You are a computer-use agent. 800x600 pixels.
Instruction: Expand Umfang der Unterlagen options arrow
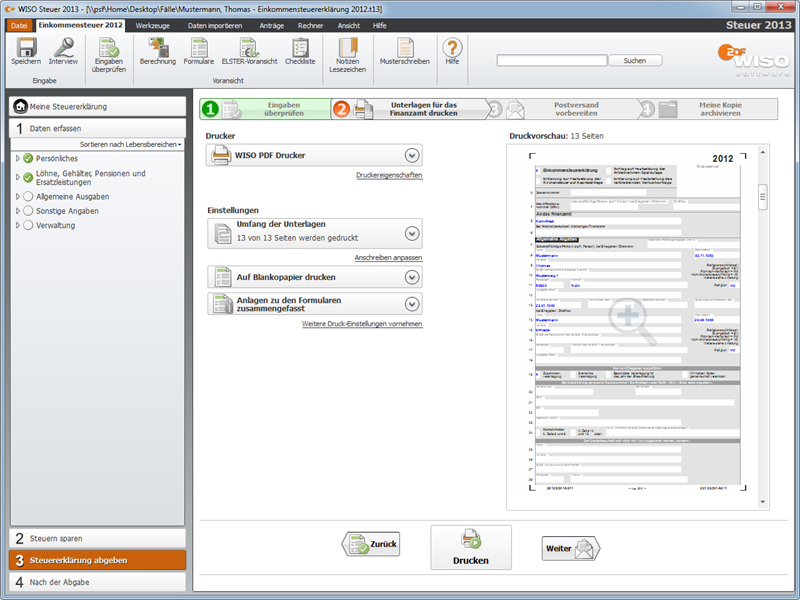[x=412, y=233]
